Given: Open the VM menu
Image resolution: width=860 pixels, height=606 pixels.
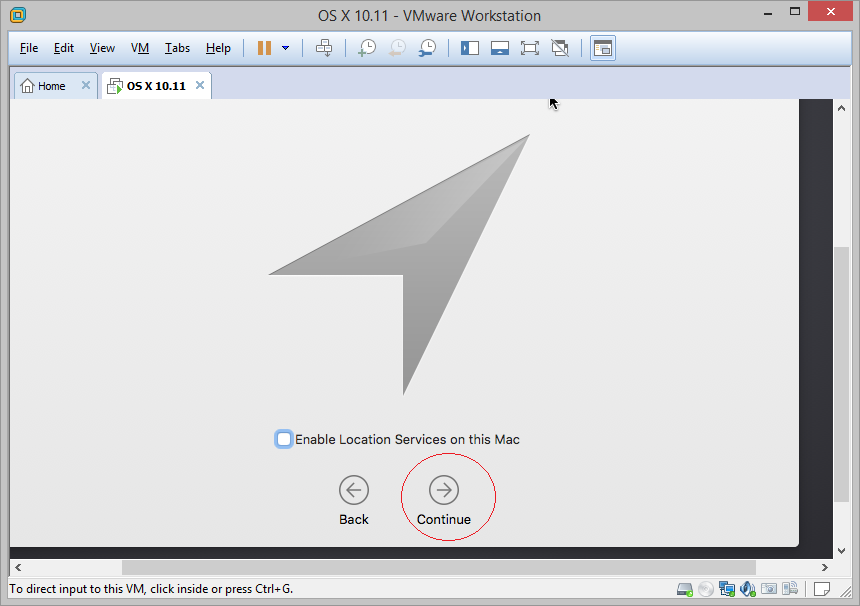Looking at the screenshot, I should [x=140, y=48].
